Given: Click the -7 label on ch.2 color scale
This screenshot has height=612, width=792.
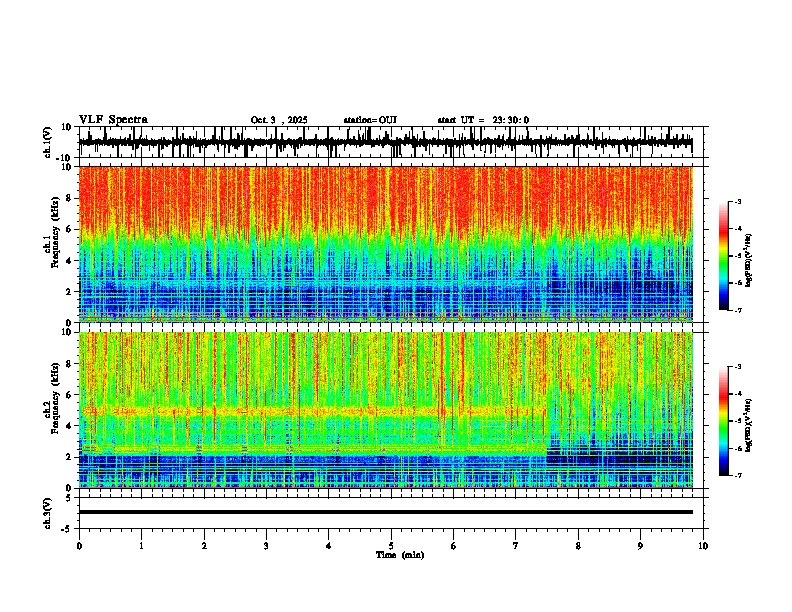Looking at the screenshot, I should 737,475.
